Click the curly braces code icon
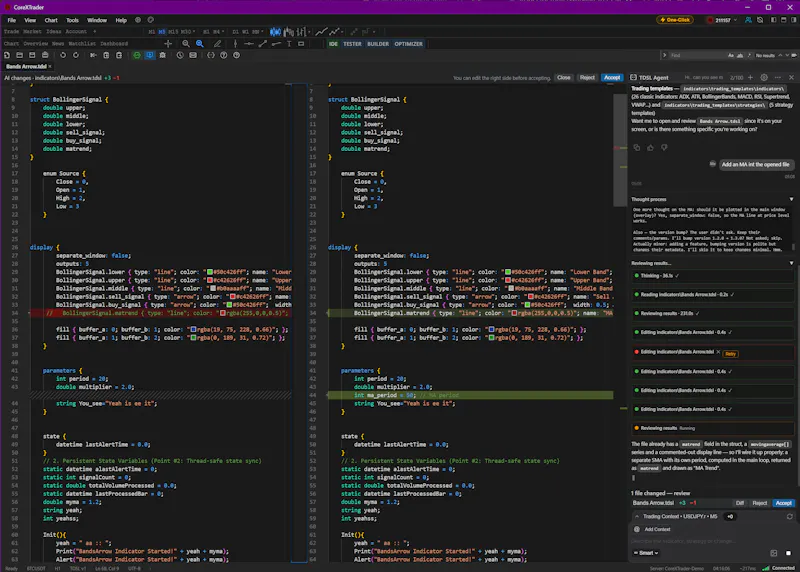800x572 pixels. pos(211,55)
